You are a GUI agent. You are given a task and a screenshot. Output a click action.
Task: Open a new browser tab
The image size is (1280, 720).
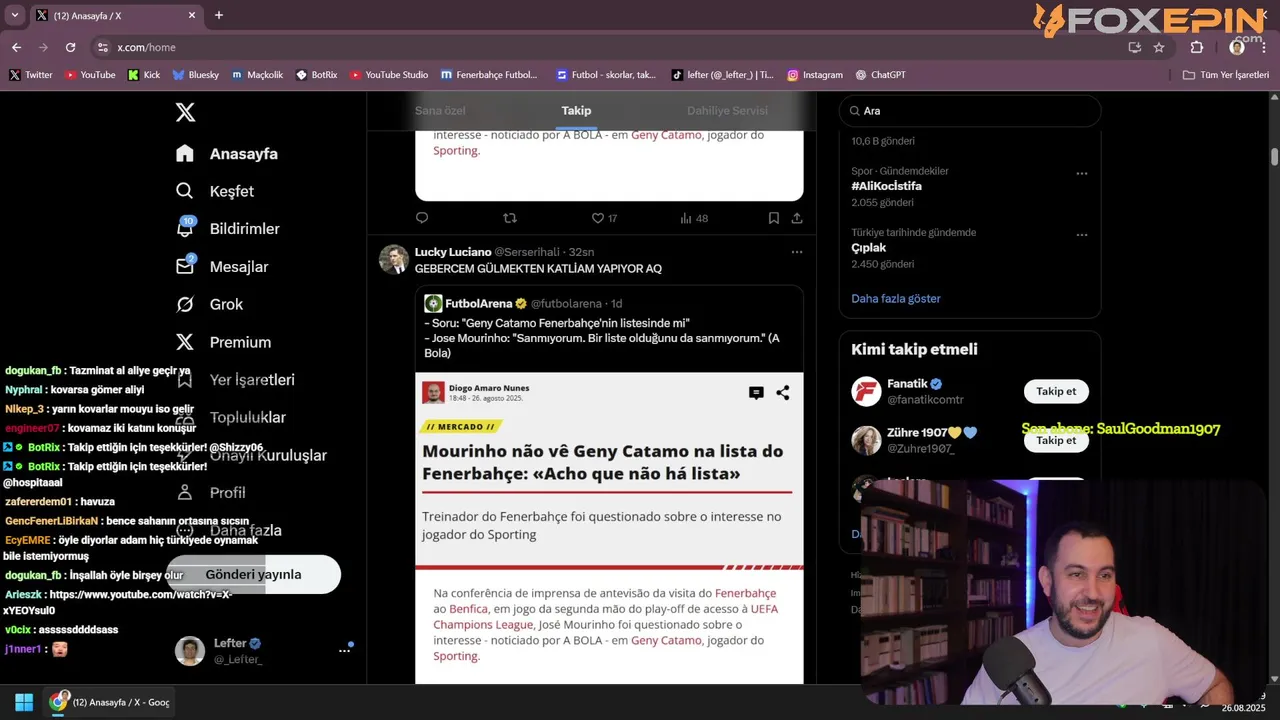tap(219, 15)
